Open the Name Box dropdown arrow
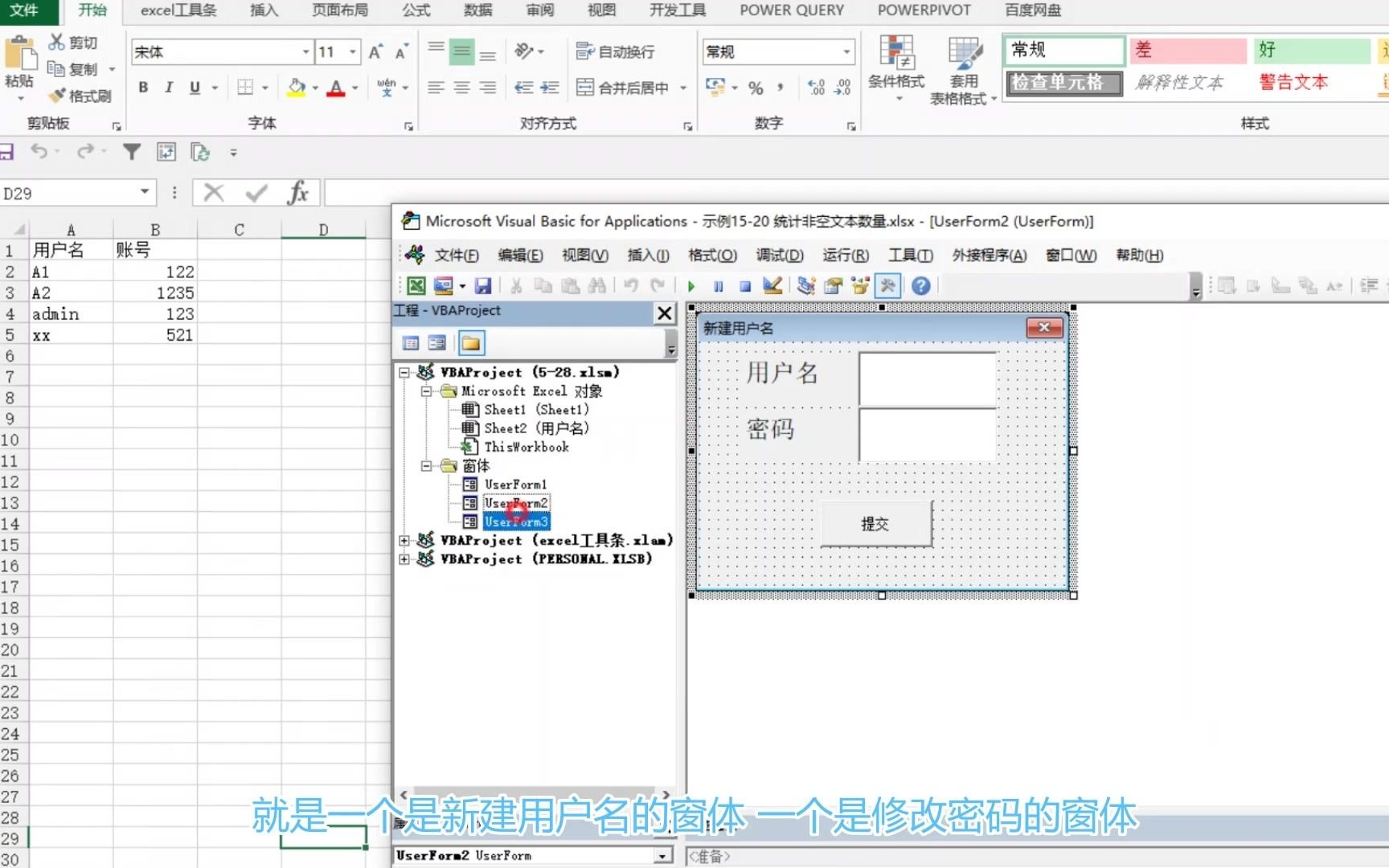The width and height of the screenshot is (1389, 868). (x=145, y=192)
